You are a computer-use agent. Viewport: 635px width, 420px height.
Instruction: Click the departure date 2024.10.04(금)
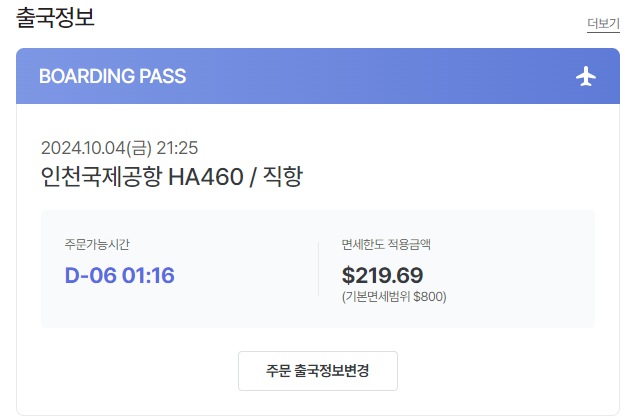[96, 148]
